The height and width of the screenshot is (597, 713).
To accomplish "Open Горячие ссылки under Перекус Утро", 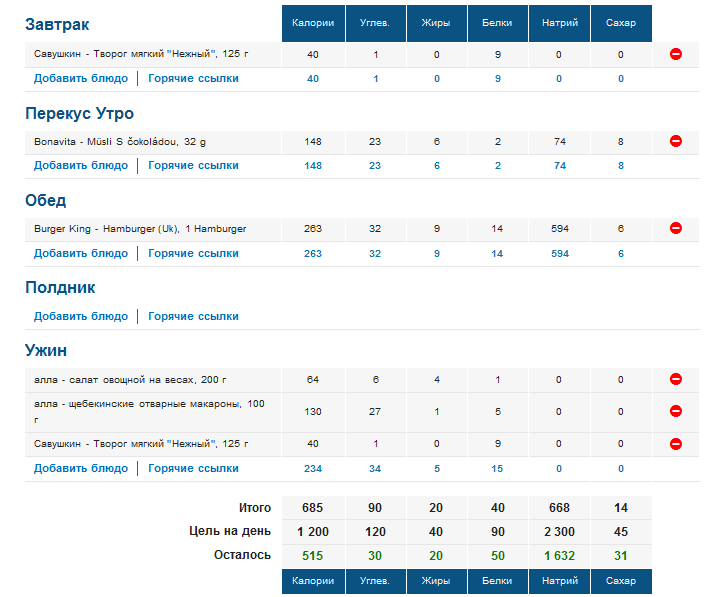I will click(193, 166).
